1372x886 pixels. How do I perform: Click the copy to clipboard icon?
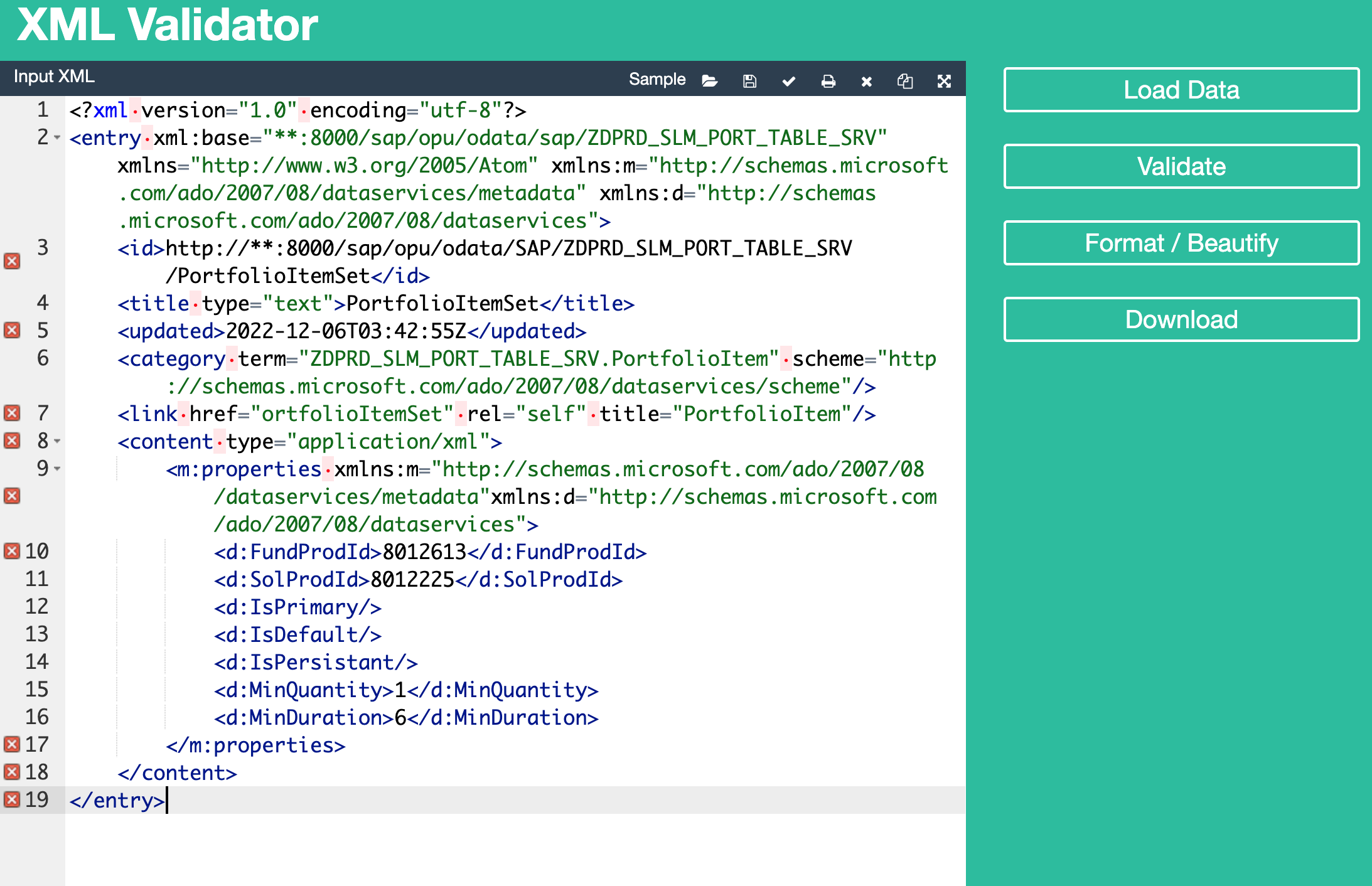(905, 80)
